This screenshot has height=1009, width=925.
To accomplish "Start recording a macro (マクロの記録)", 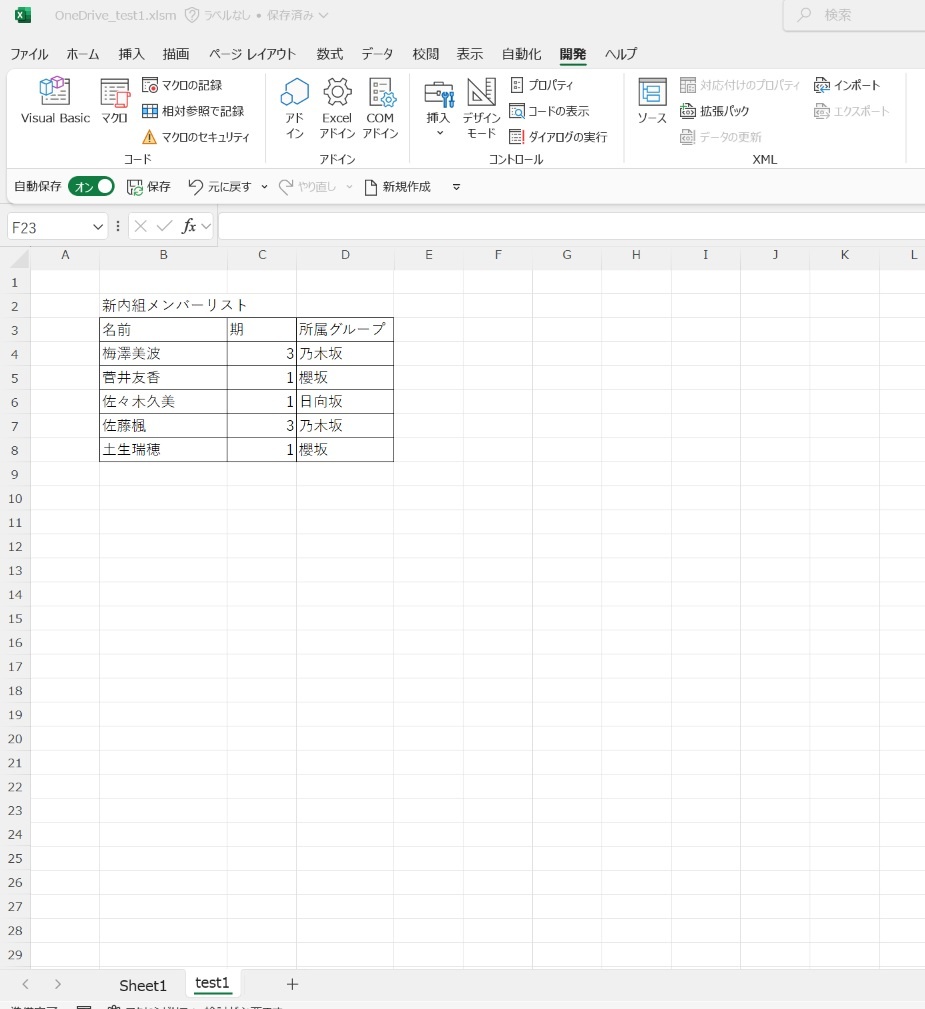I will 182,85.
